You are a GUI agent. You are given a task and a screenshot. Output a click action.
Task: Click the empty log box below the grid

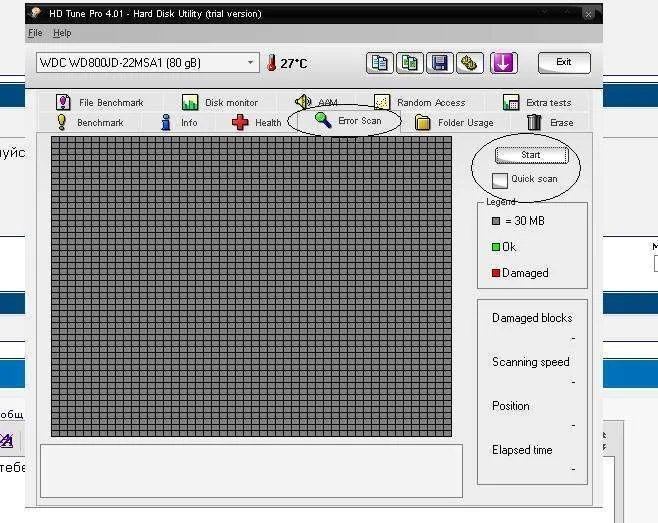click(251, 471)
